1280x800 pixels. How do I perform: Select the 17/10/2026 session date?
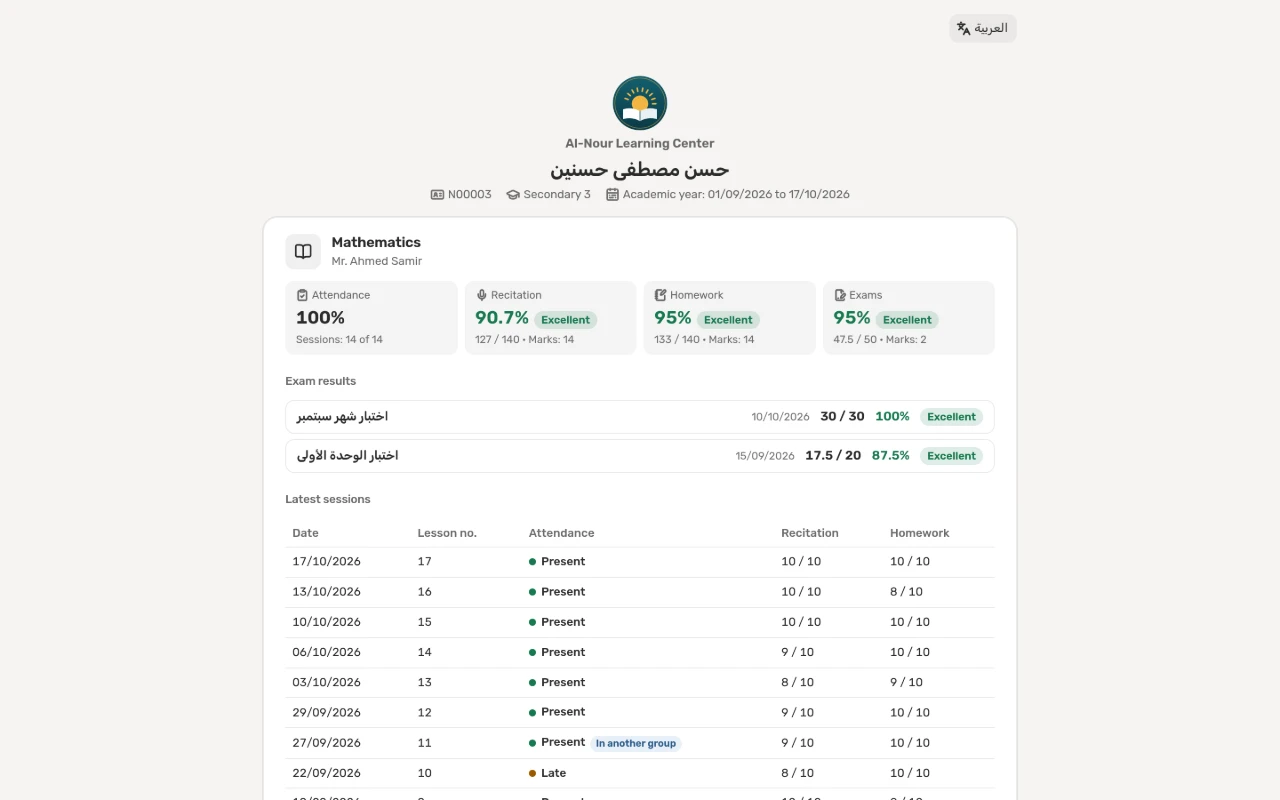pyautogui.click(x=327, y=562)
